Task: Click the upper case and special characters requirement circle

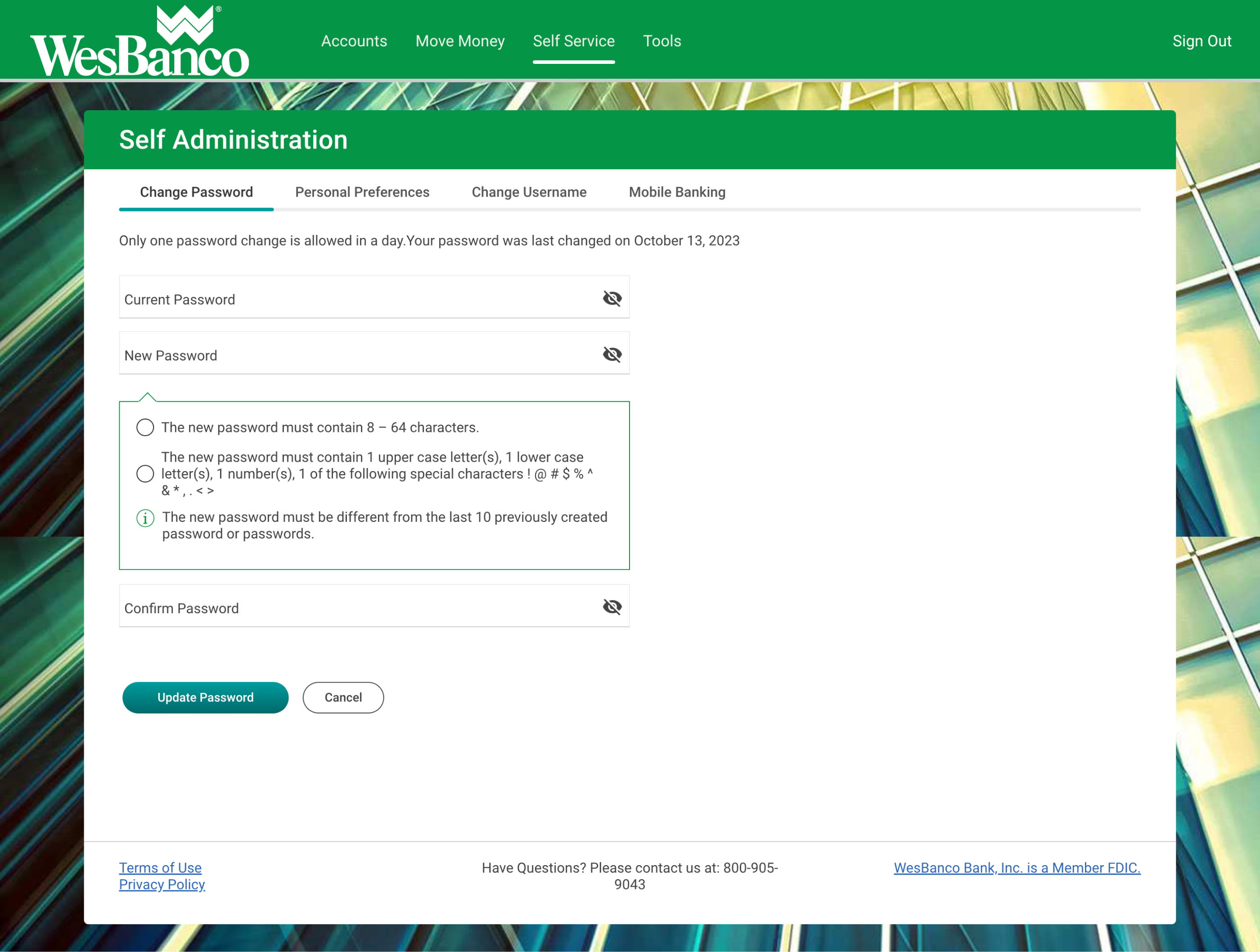Action: click(145, 474)
